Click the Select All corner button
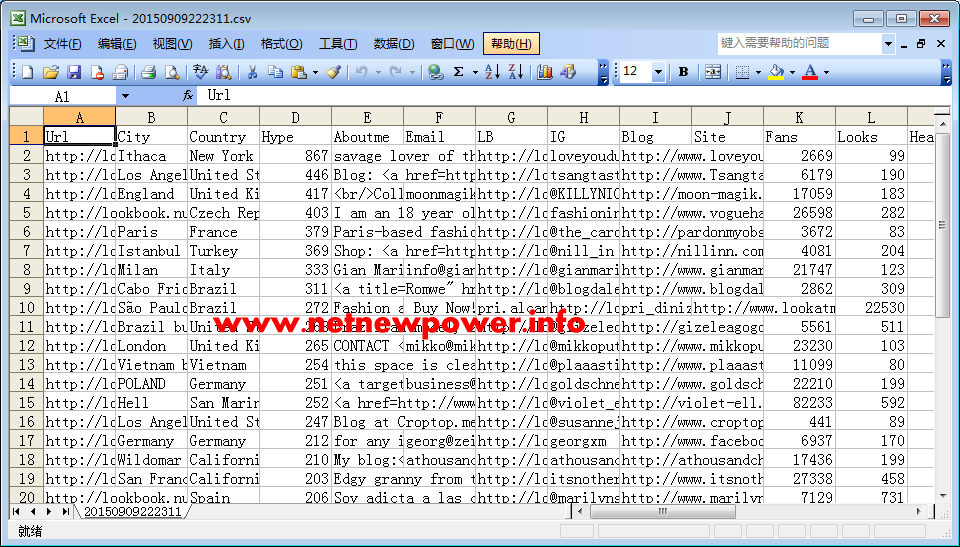 [26, 117]
